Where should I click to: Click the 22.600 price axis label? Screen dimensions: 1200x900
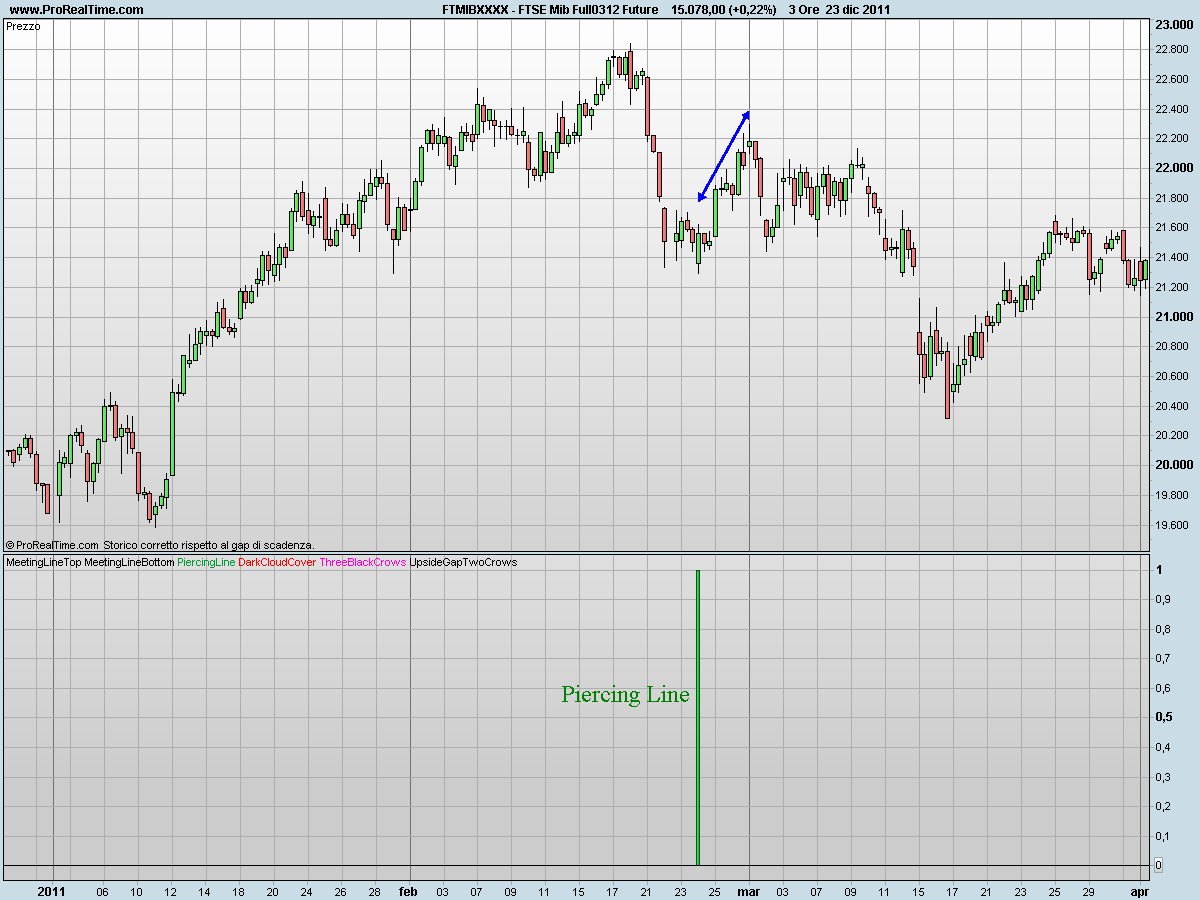click(x=1173, y=79)
